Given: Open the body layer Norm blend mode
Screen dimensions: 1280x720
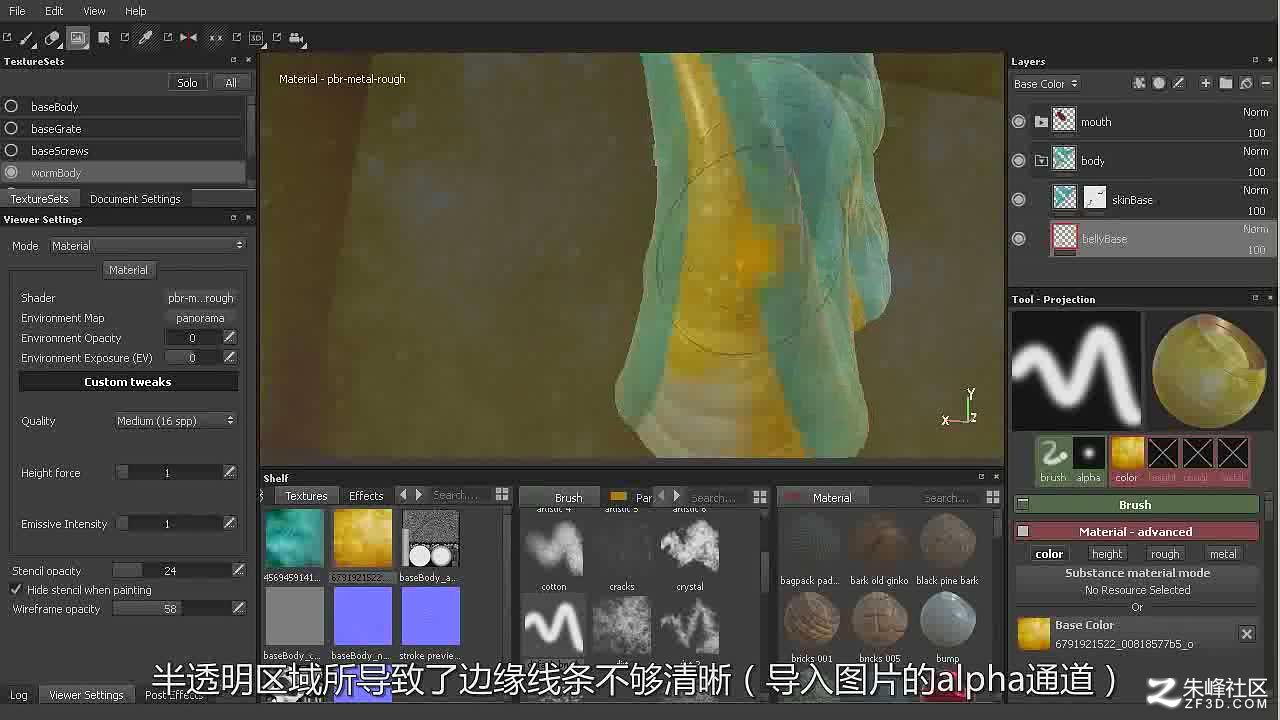Looking at the screenshot, I should pos(1255,151).
